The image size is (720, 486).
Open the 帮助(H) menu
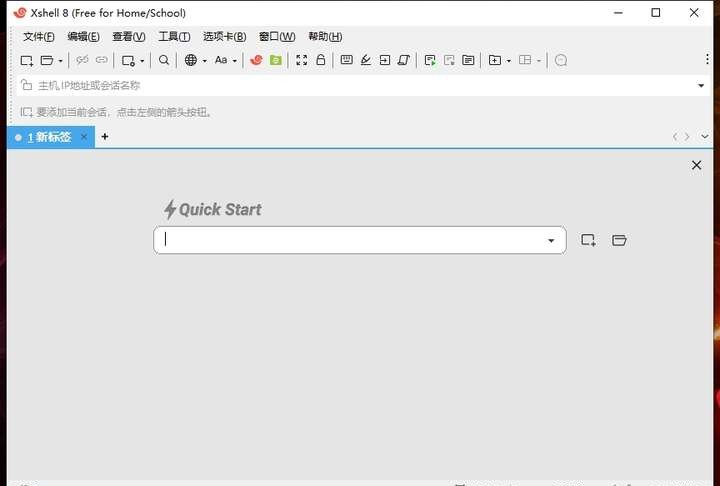tap(325, 36)
